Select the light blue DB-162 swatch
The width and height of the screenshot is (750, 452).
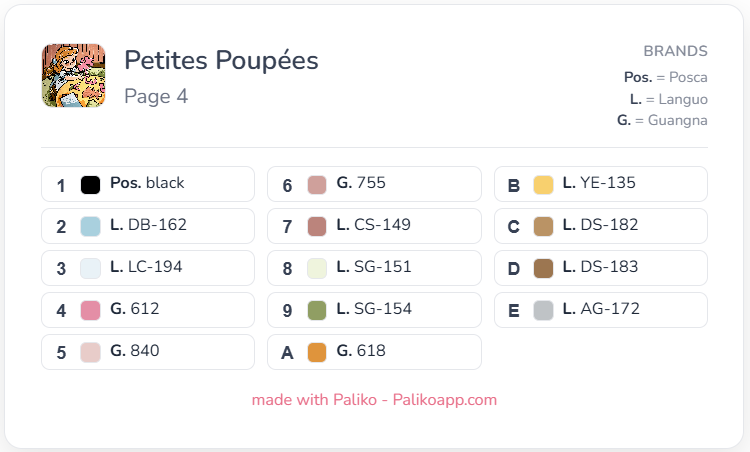[x=90, y=226]
